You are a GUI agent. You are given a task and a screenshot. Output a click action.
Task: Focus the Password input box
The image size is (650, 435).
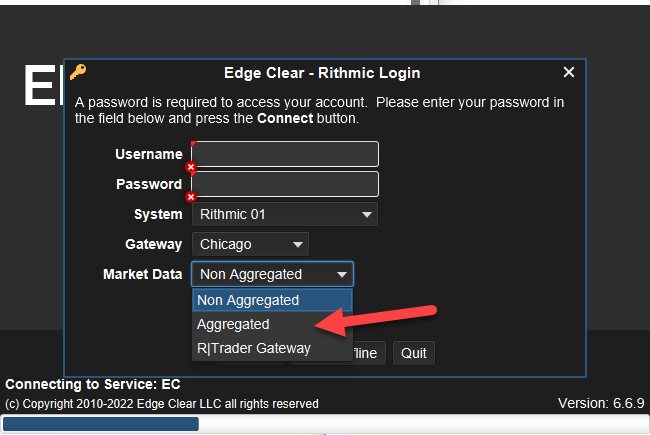(285, 184)
